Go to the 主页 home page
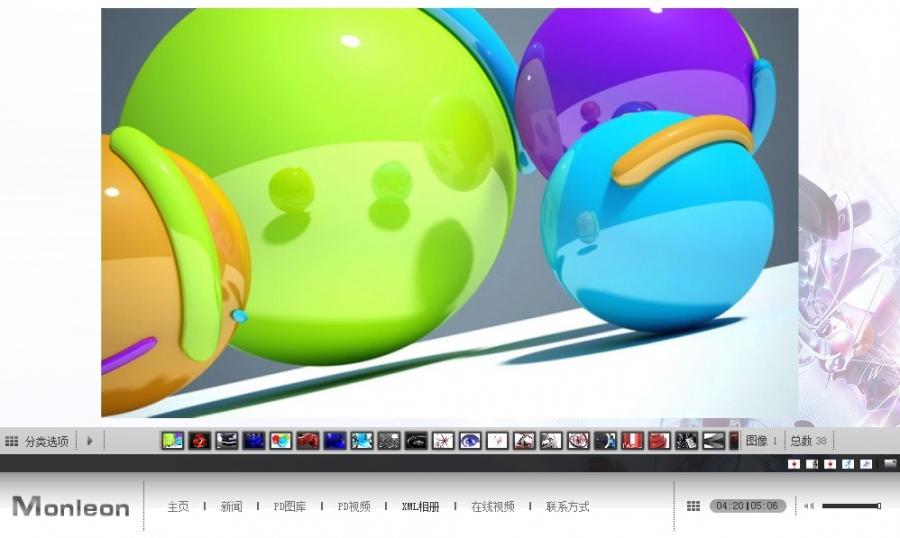The height and width of the screenshot is (538, 900). 178,506
